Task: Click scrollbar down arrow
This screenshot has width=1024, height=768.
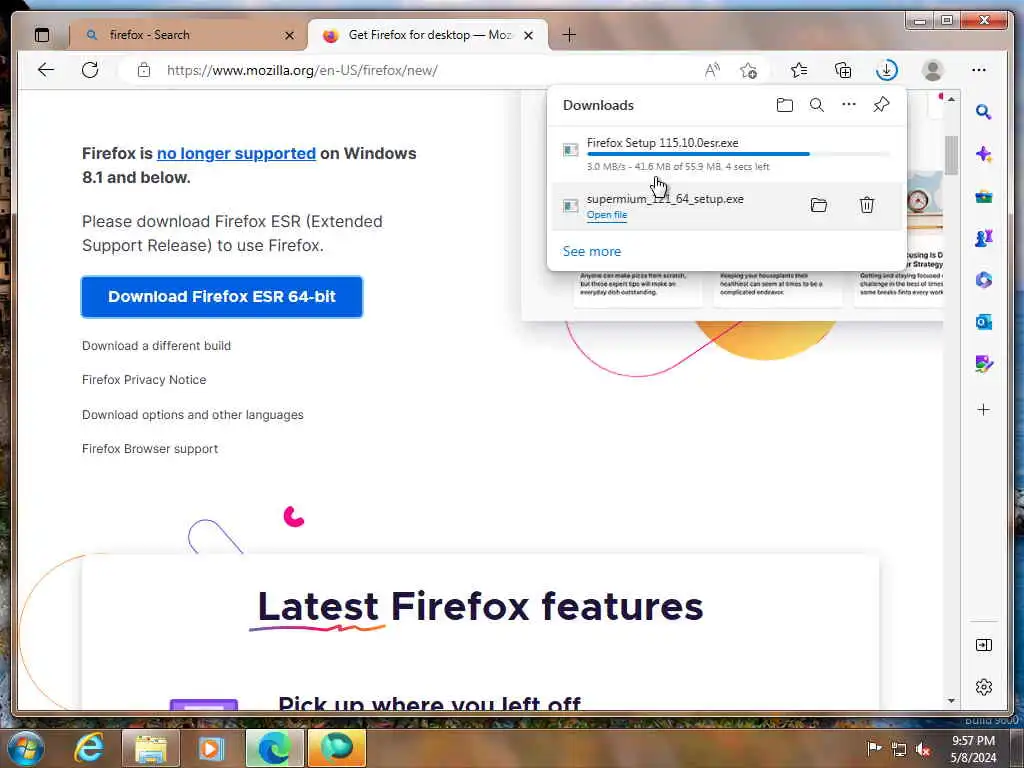Action: (951, 701)
